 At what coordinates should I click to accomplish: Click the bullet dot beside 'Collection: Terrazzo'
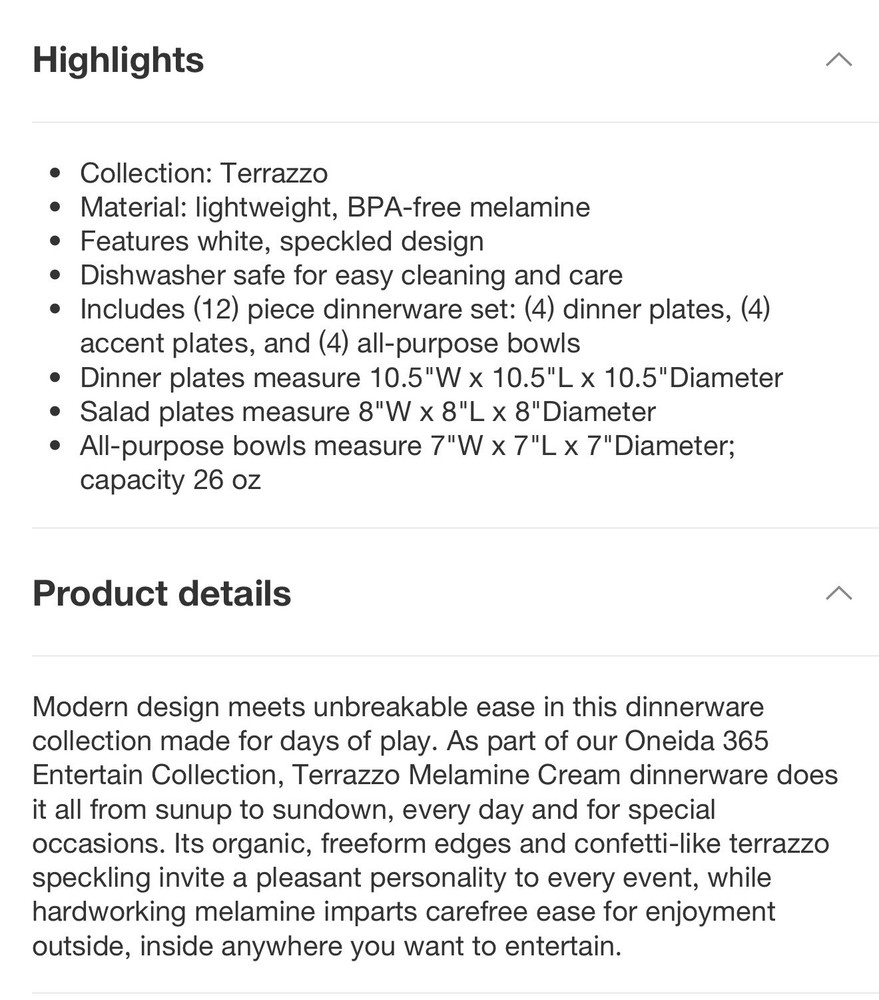[55, 174]
